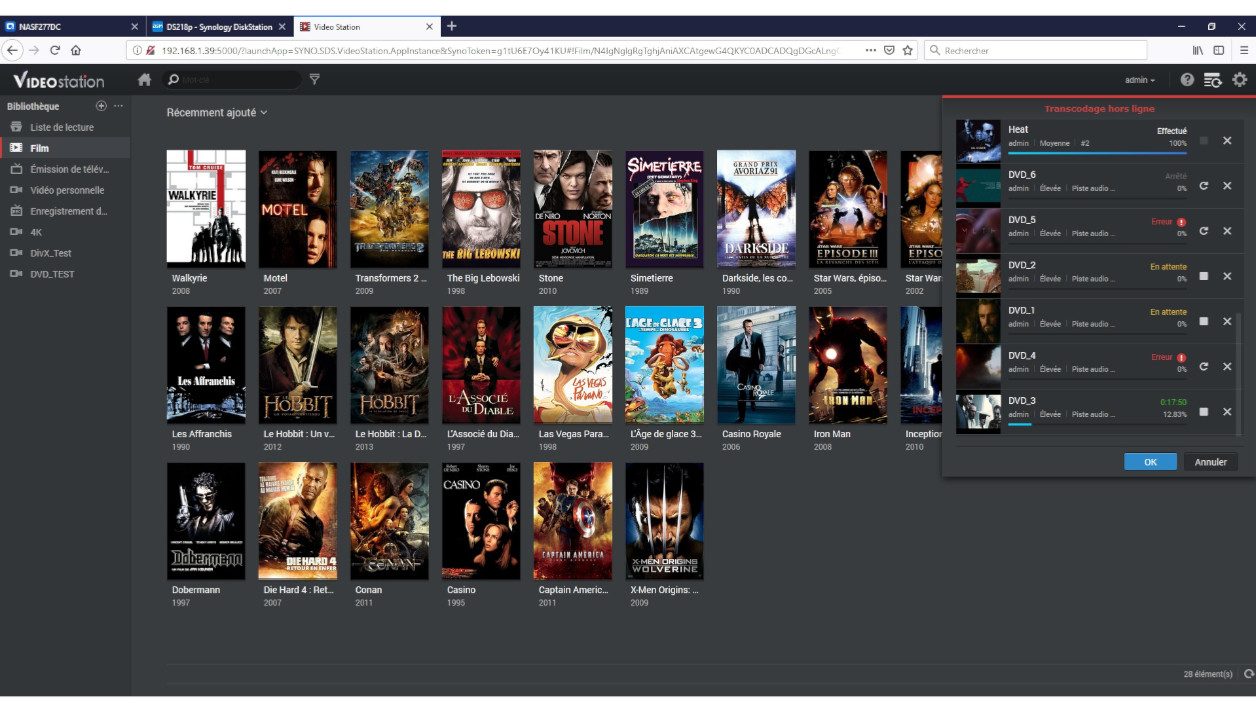This screenshot has width=1256, height=708.
Task: Open Émission de télév... library
Action: click(65, 169)
